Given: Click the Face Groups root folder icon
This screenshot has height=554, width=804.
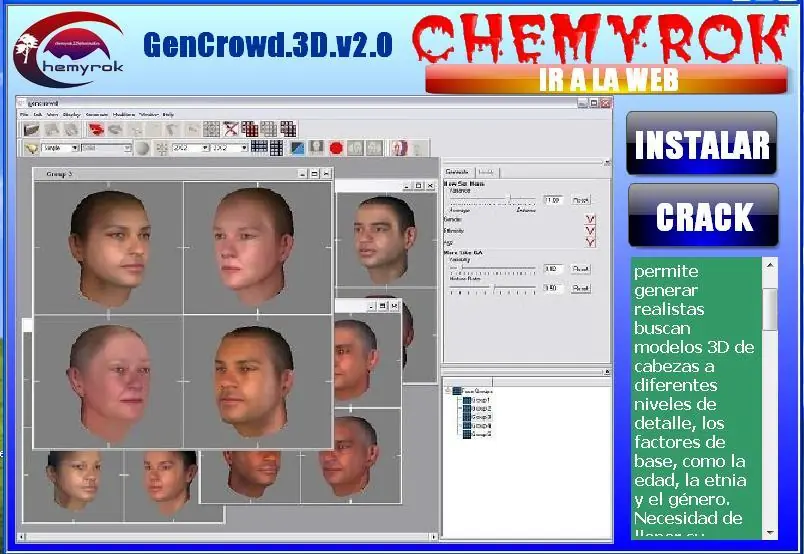Looking at the screenshot, I should tap(456, 391).
